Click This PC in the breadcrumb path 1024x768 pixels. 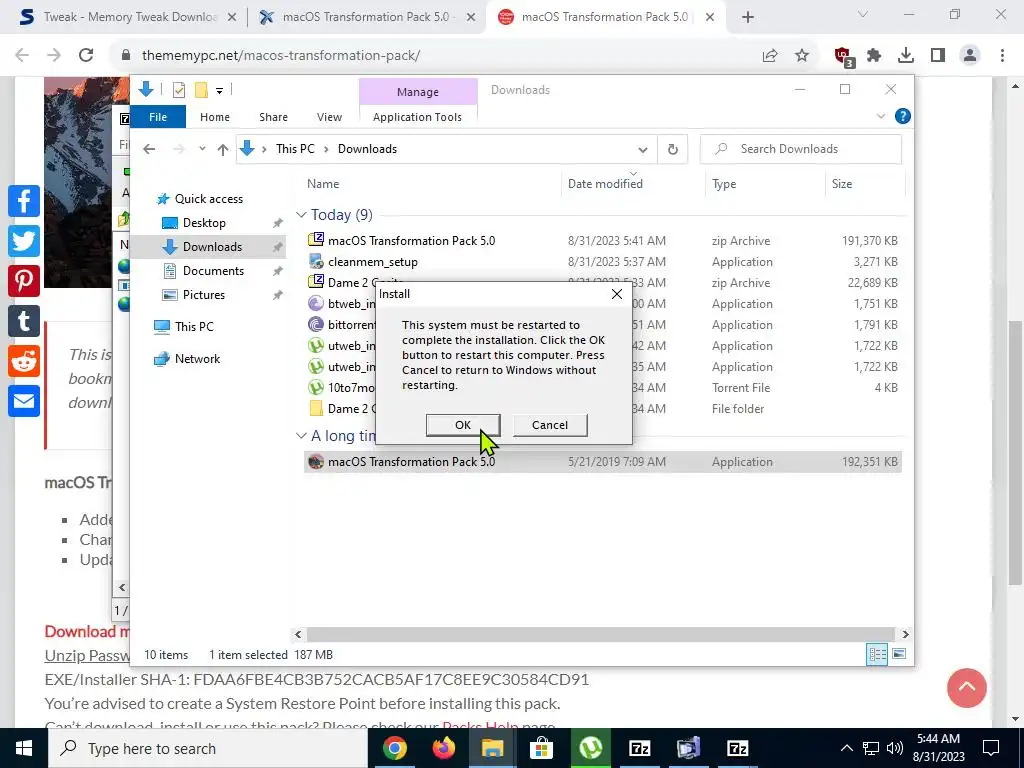pos(295,149)
